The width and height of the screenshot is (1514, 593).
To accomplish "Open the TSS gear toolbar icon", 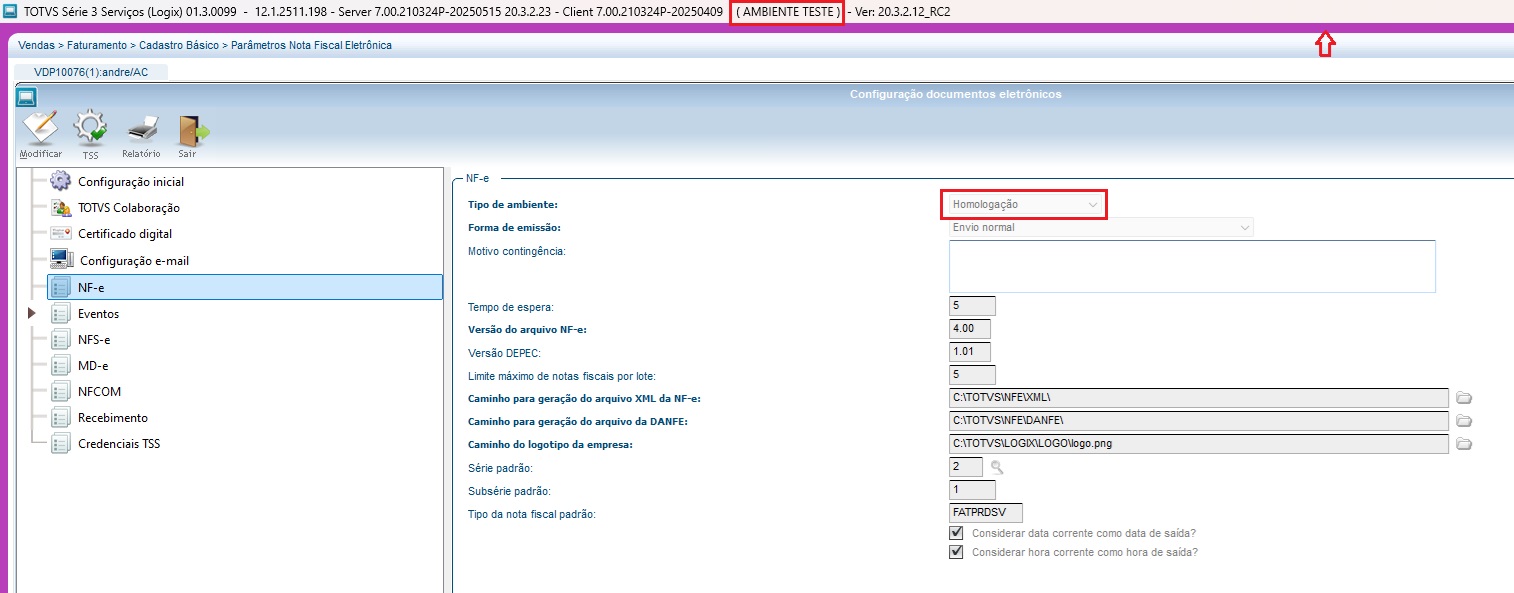I will 91,129.
